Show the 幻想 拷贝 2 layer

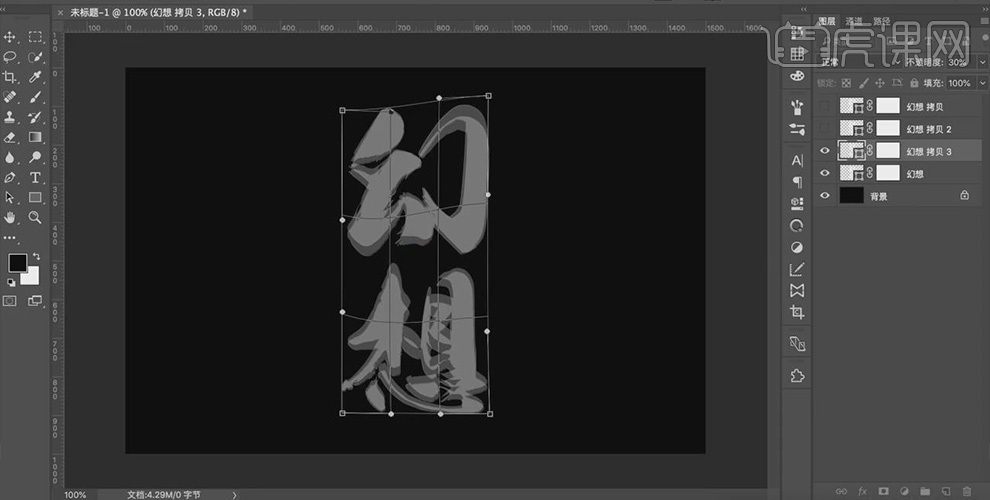(825, 128)
